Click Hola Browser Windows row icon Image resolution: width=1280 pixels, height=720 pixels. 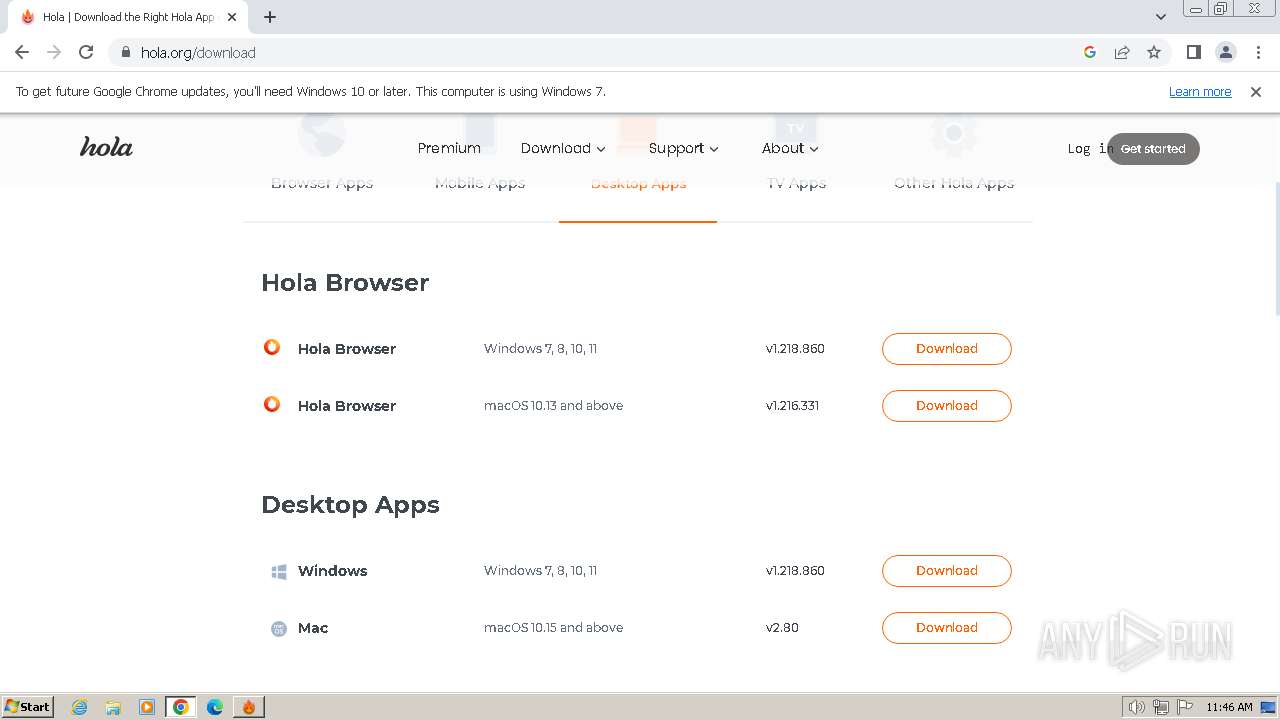pyautogui.click(x=272, y=347)
